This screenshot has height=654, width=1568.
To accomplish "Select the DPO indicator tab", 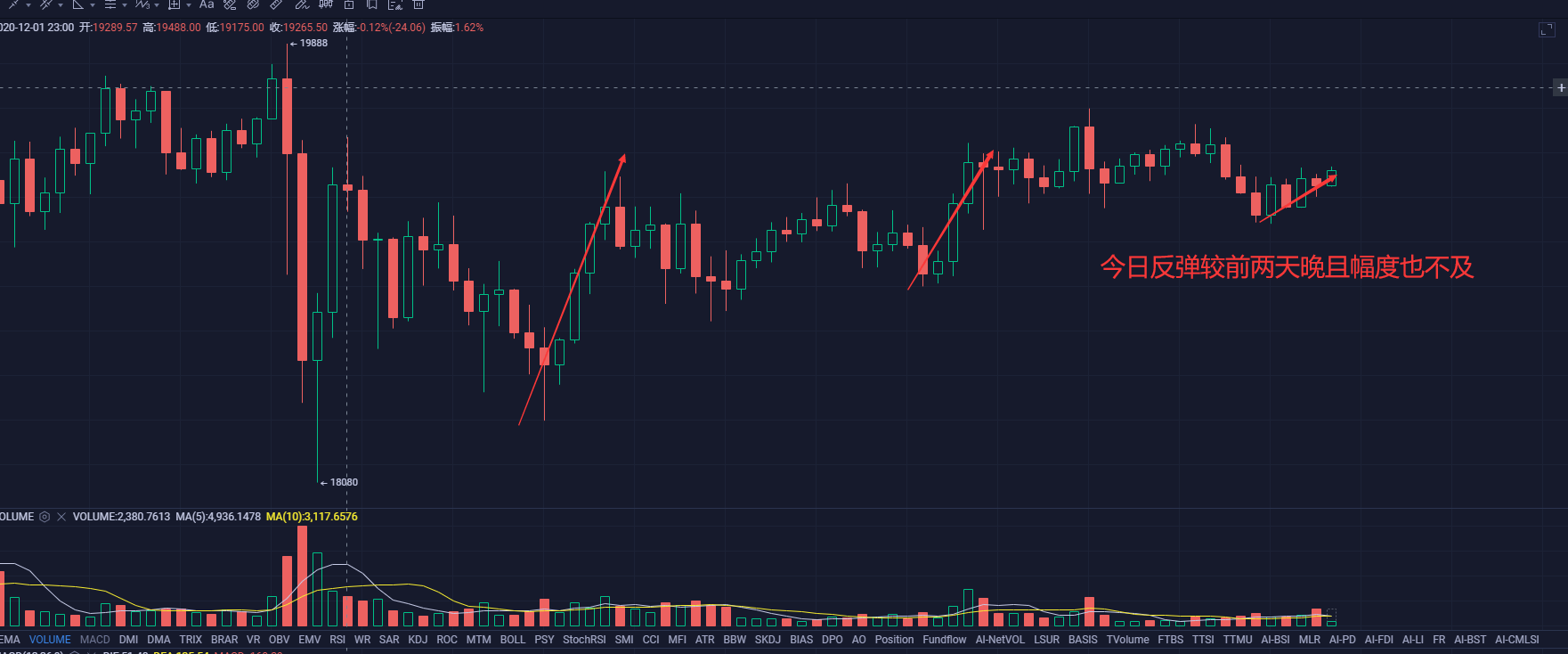I will (x=833, y=640).
